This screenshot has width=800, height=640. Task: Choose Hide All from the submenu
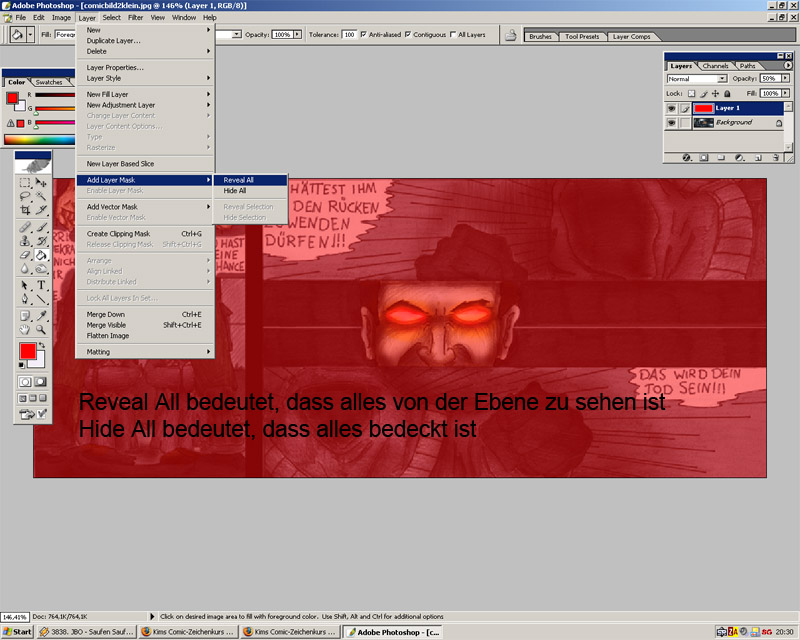235,191
